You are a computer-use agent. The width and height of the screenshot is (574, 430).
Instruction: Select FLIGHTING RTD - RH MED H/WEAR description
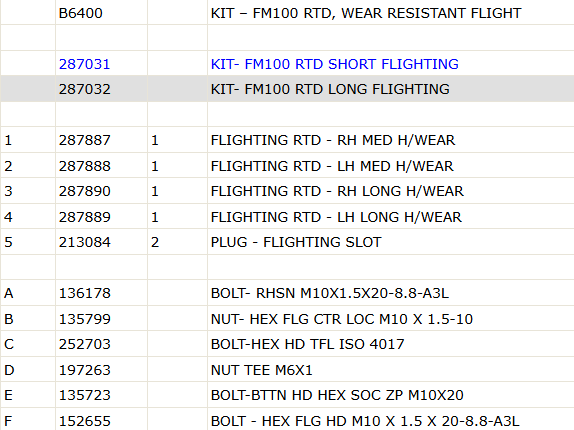[333, 140]
